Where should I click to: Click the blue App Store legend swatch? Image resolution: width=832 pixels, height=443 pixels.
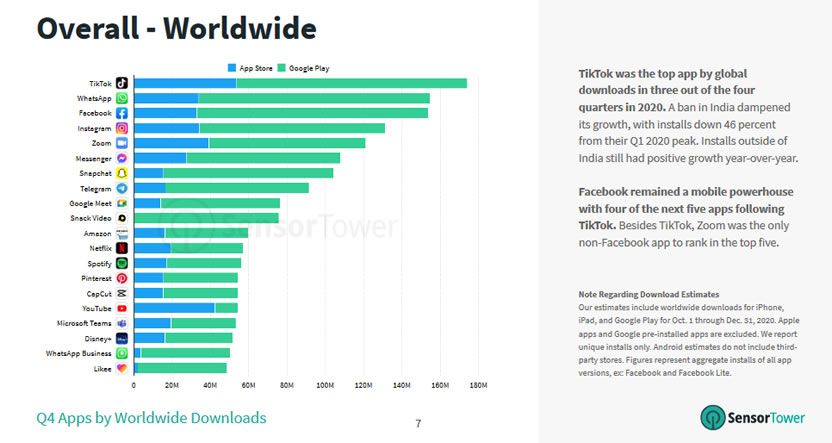(x=232, y=68)
